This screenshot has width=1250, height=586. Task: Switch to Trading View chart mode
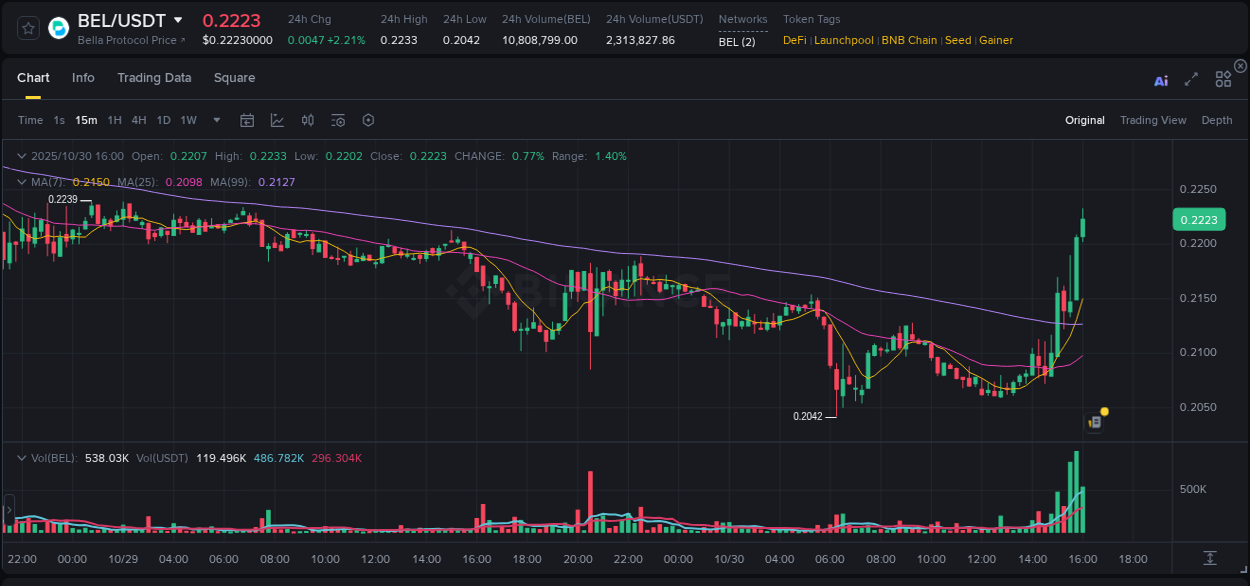coord(1152,120)
